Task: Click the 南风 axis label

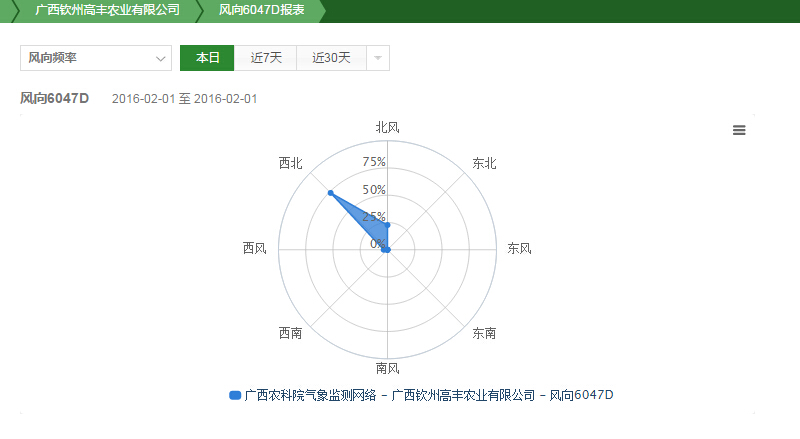Action: [387, 368]
